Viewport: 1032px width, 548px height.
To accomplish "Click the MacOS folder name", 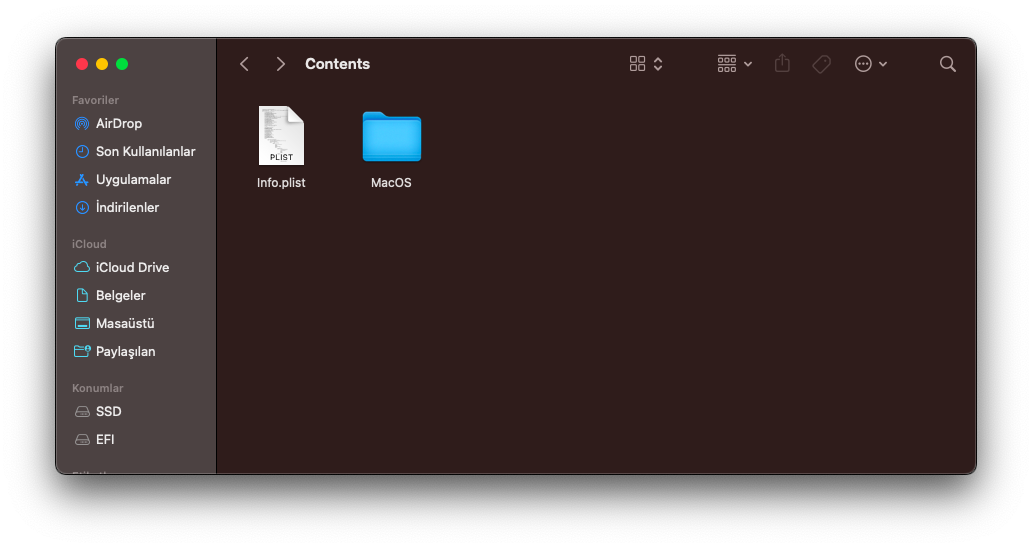I will (x=391, y=183).
